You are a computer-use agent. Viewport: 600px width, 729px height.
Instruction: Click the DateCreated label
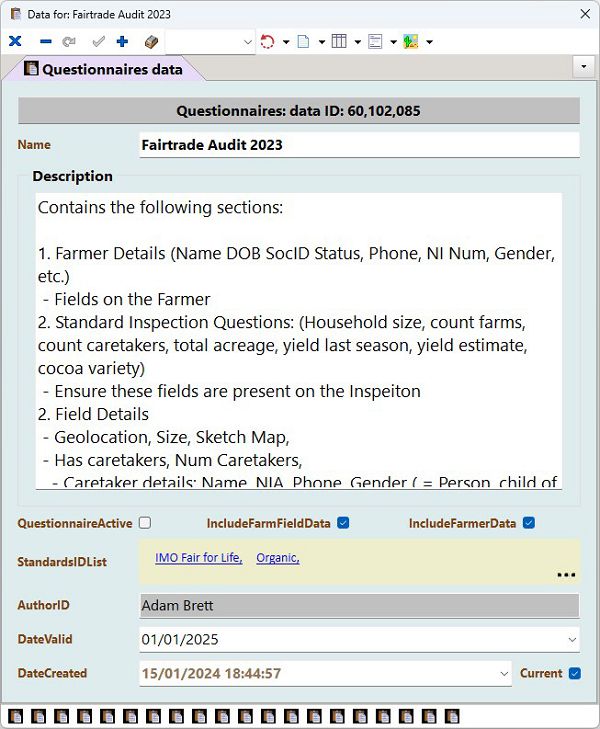[52, 673]
